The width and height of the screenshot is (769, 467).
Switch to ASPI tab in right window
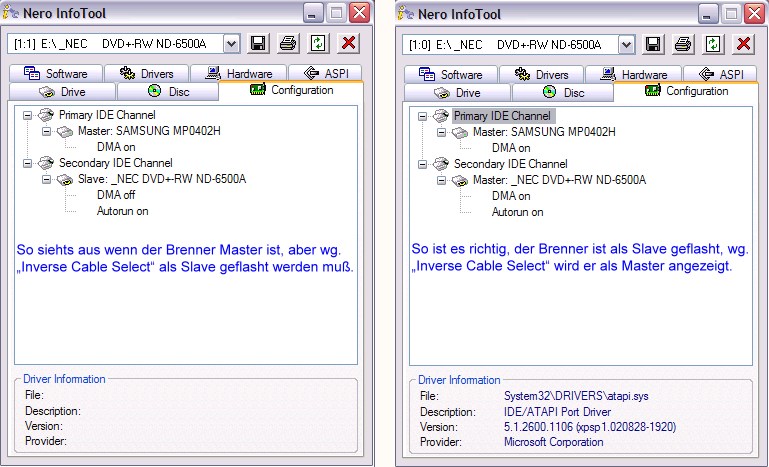(720, 75)
